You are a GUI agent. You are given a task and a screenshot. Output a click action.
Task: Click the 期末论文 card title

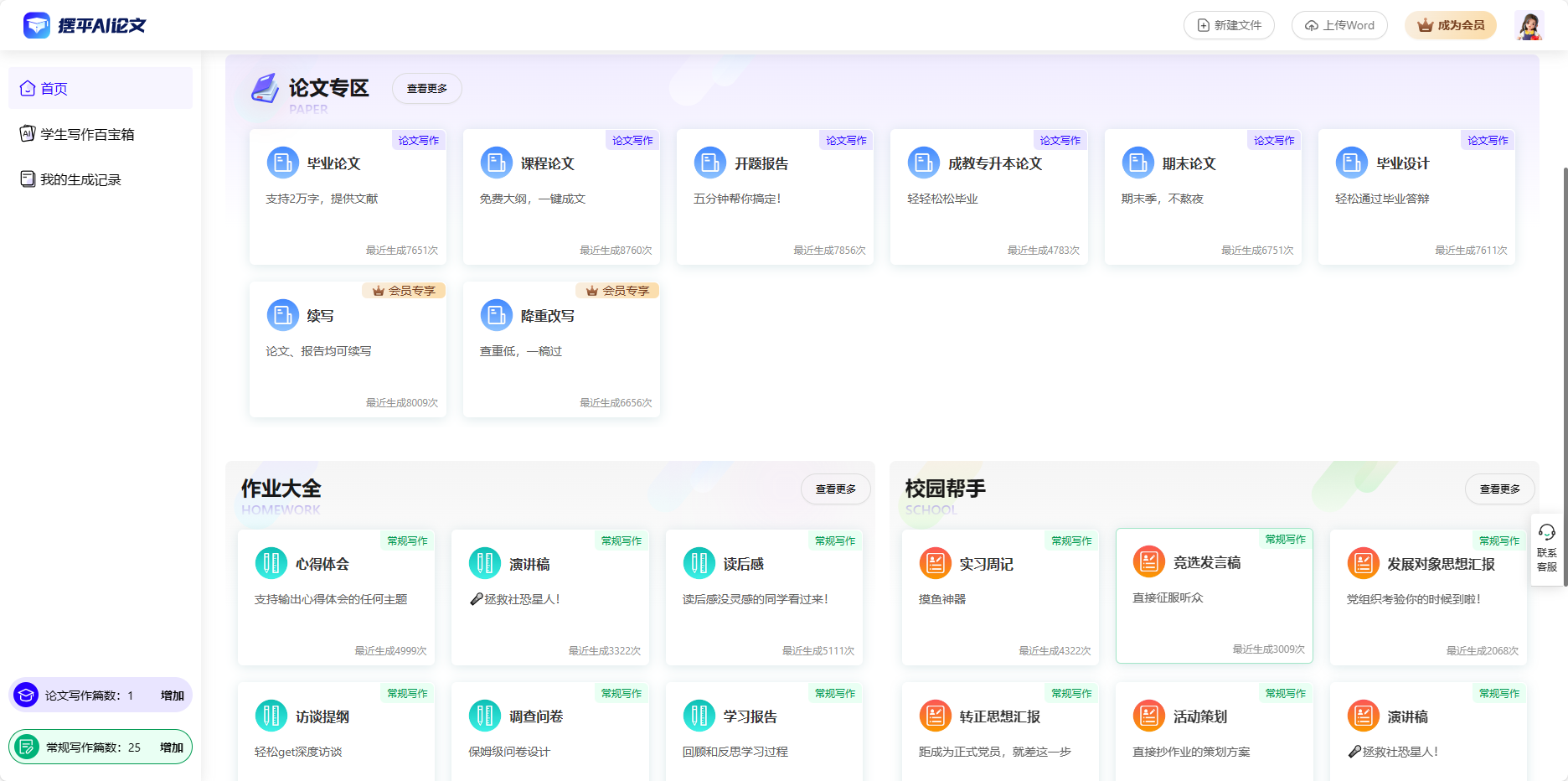pyautogui.click(x=1189, y=163)
